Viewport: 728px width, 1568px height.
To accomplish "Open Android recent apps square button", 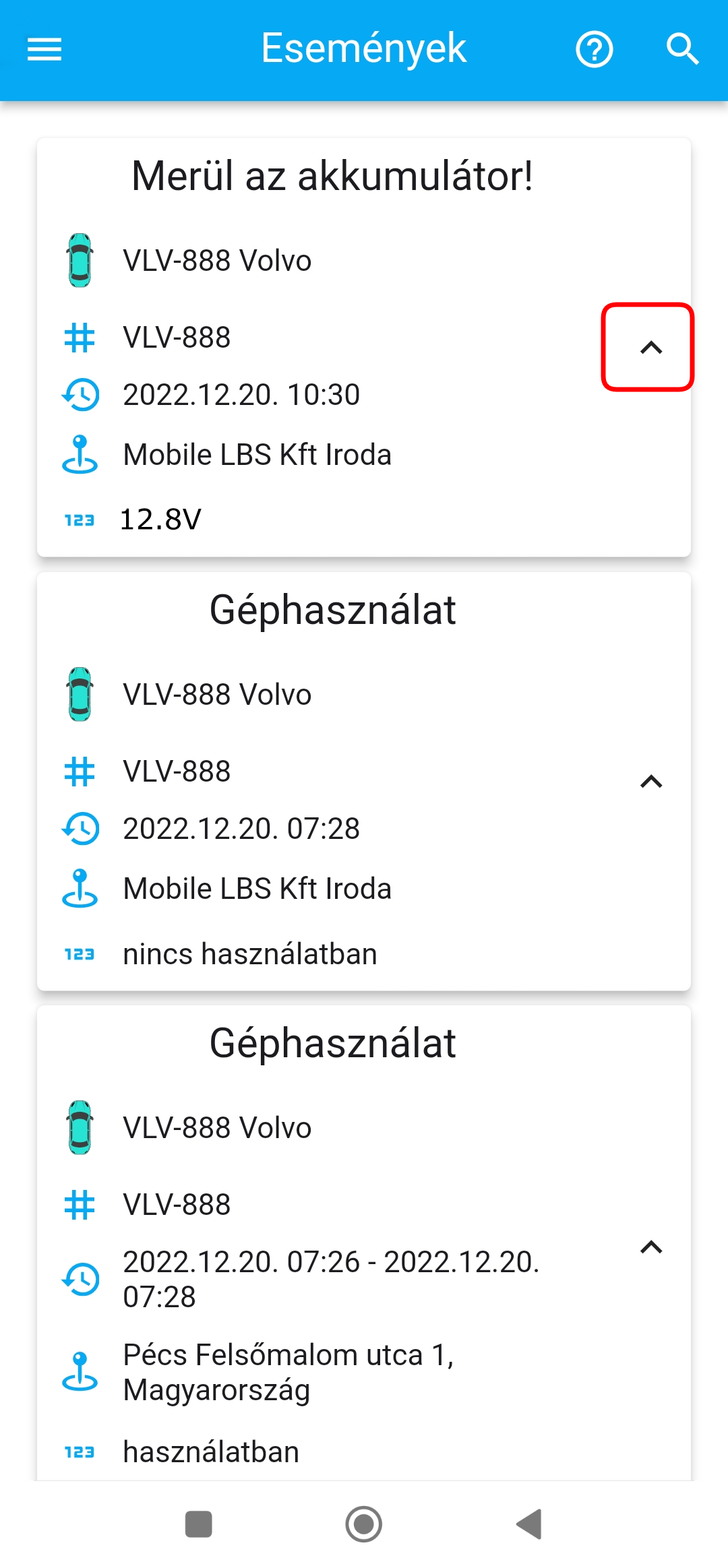I will click(x=199, y=1524).
